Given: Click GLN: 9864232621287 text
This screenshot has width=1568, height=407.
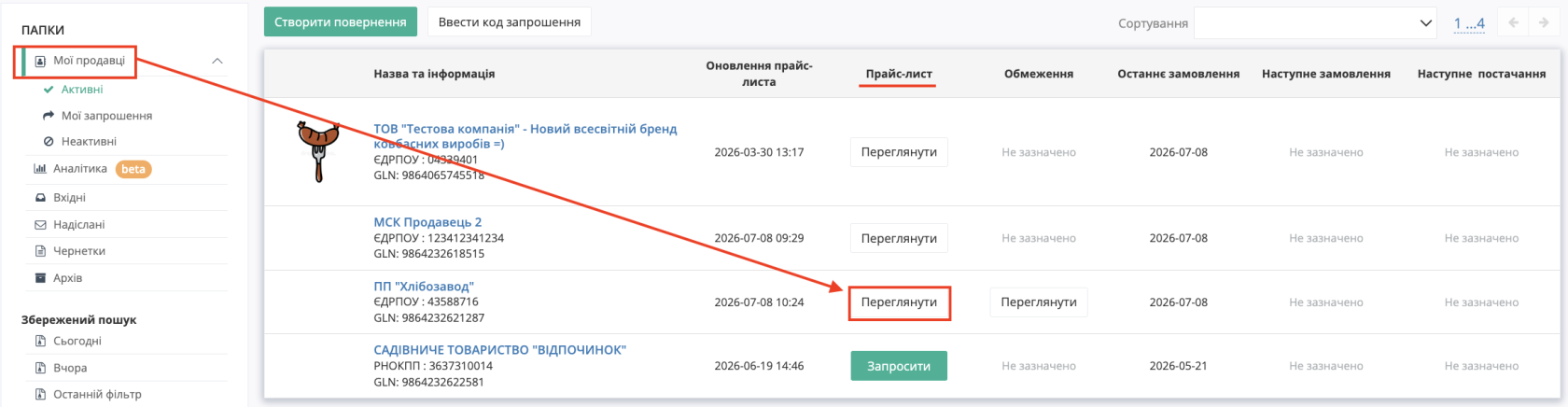Looking at the screenshot, I should pos(429,318).
